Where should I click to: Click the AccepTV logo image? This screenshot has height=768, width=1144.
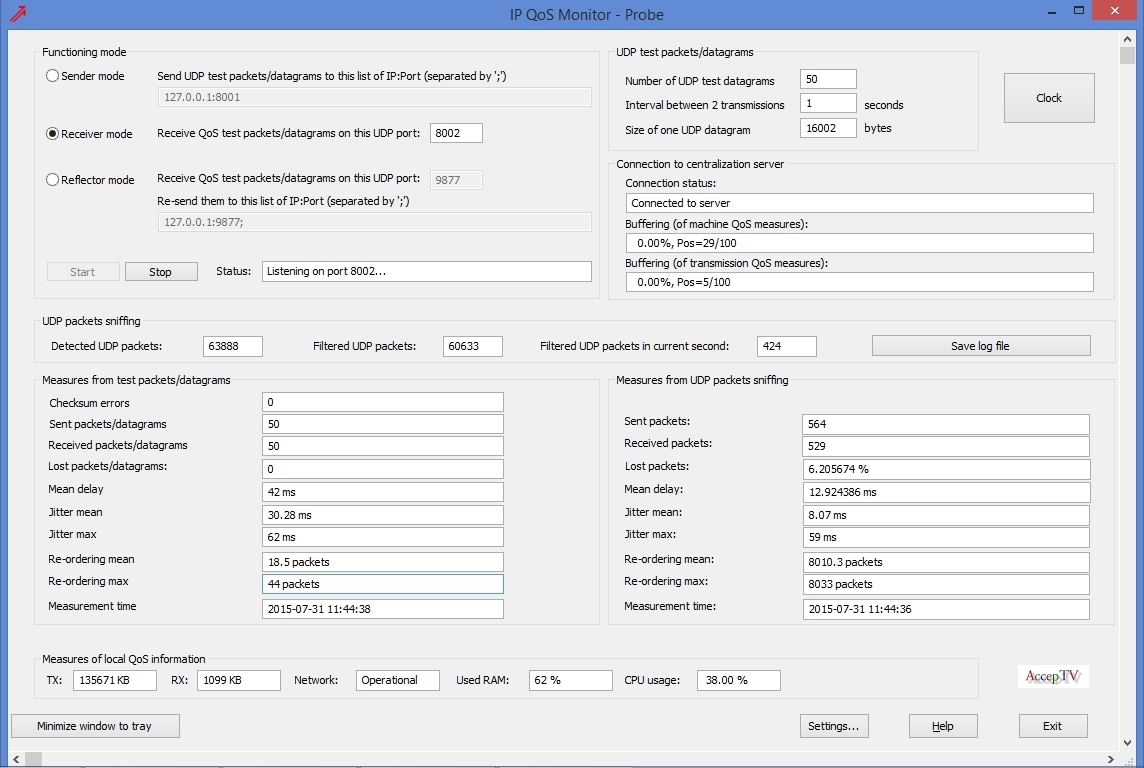click(1052, 676)
